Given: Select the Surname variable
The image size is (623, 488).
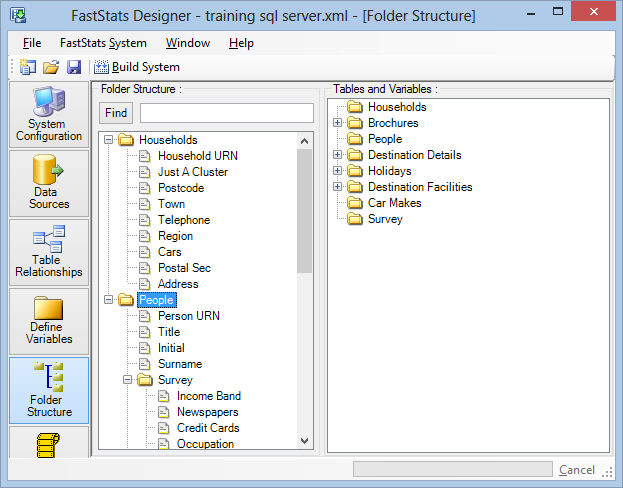Looking at the screenshot, I should coord(180,364).
